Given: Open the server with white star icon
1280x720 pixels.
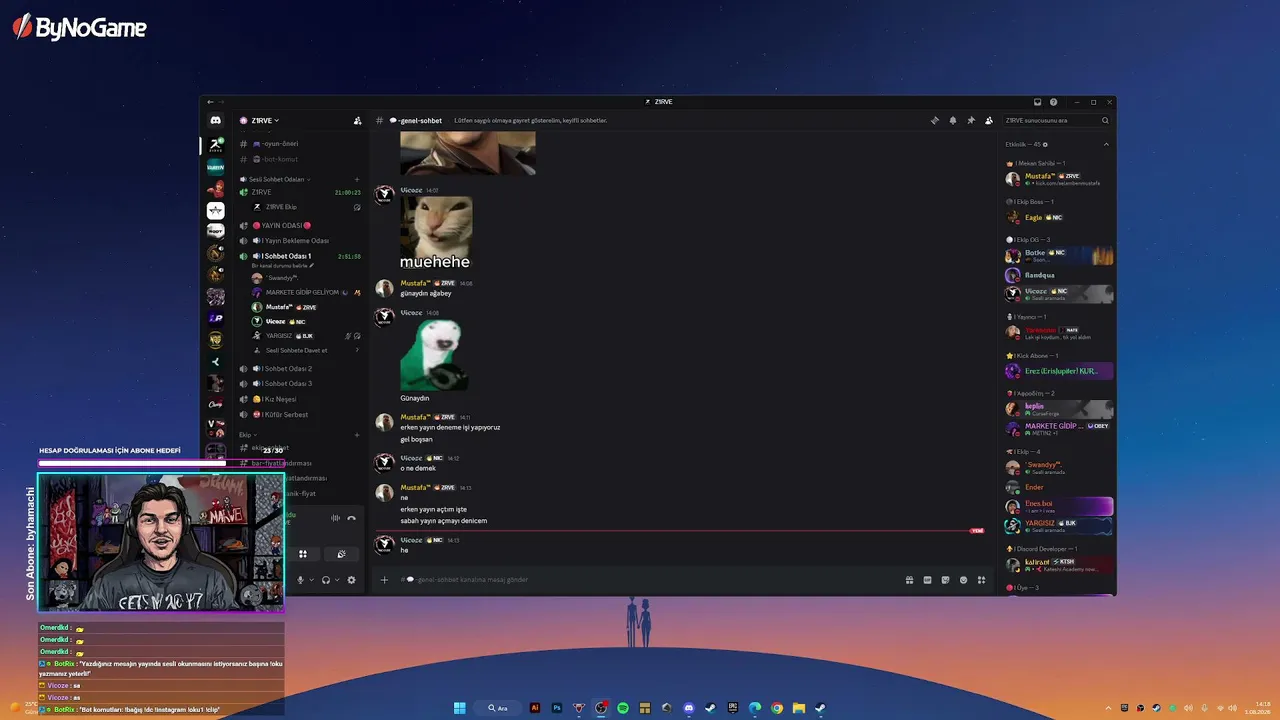Looking at the screenshot, I should coord(215,210).
